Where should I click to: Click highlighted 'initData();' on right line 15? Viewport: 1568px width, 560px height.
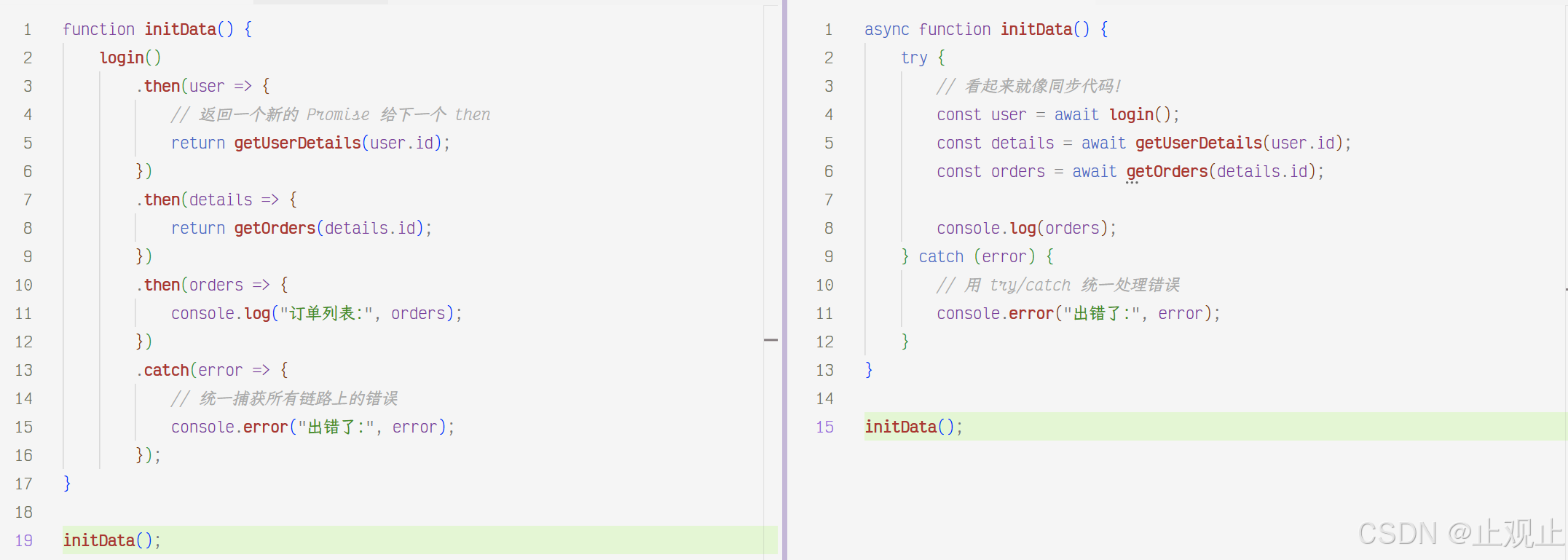(913, 427)
